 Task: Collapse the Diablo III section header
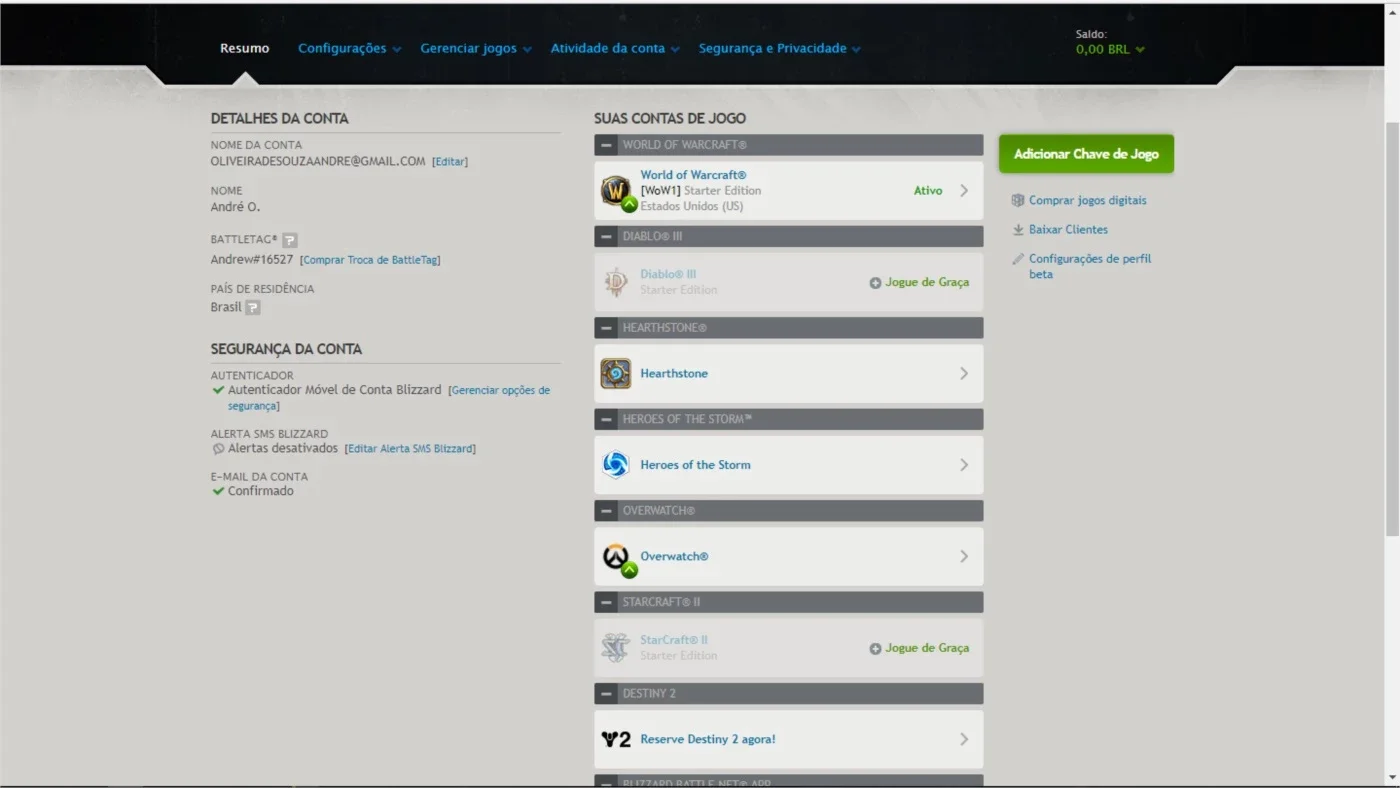[606, 237]
